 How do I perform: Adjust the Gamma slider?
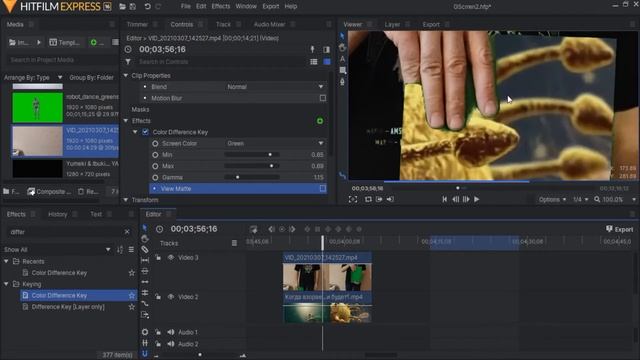[x=252, y=178]
